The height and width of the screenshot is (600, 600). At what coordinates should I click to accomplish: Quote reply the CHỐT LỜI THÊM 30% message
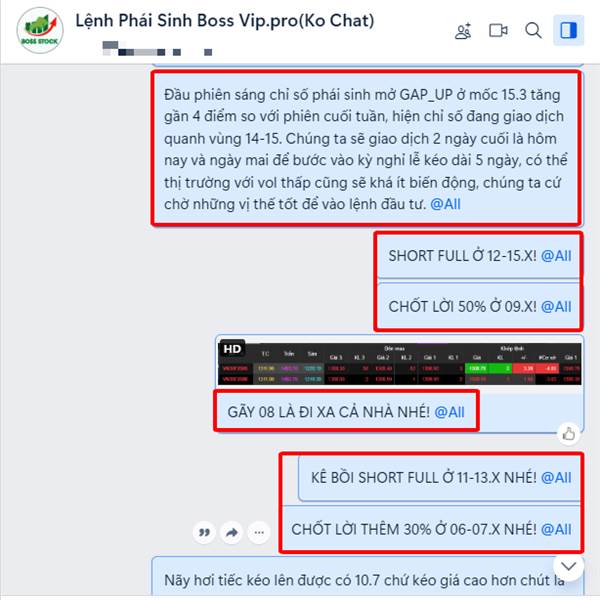205,532
